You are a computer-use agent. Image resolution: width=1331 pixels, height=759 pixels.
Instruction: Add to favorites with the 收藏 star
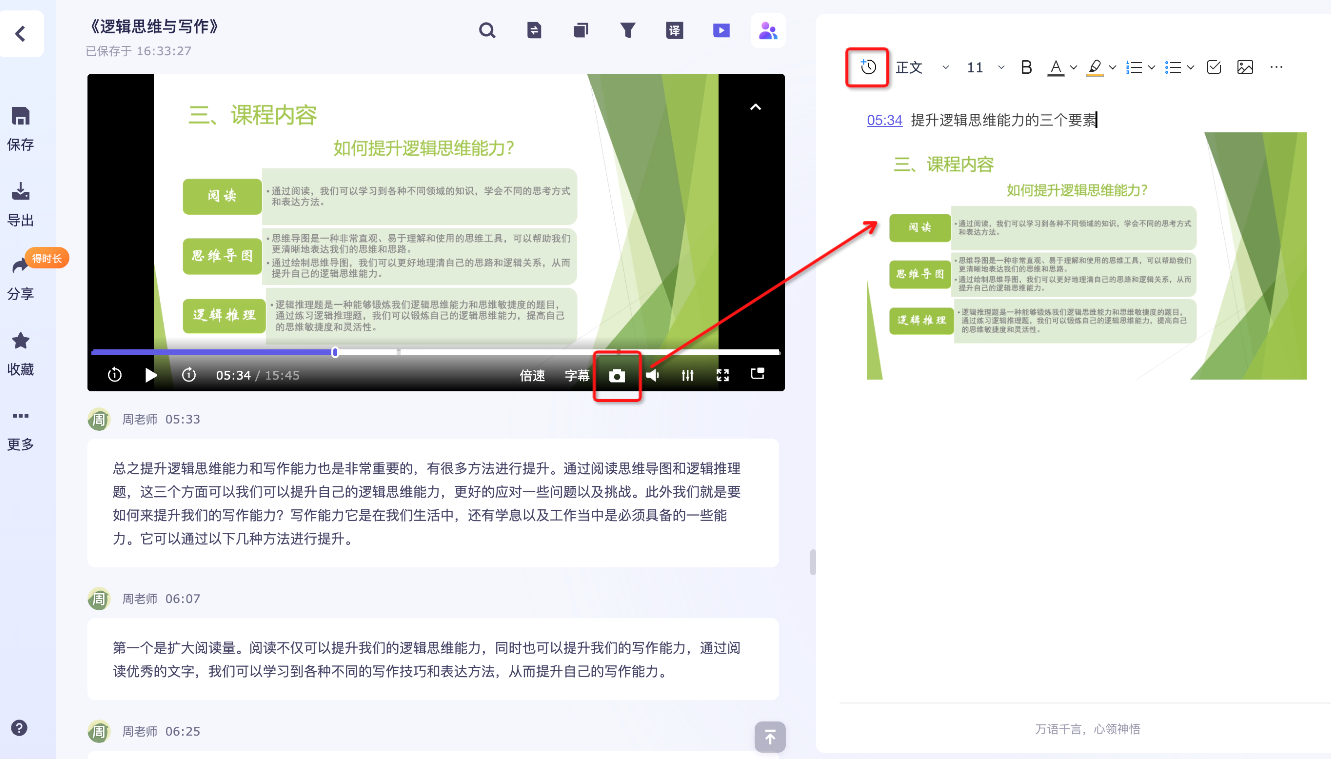tap(20, 352)
